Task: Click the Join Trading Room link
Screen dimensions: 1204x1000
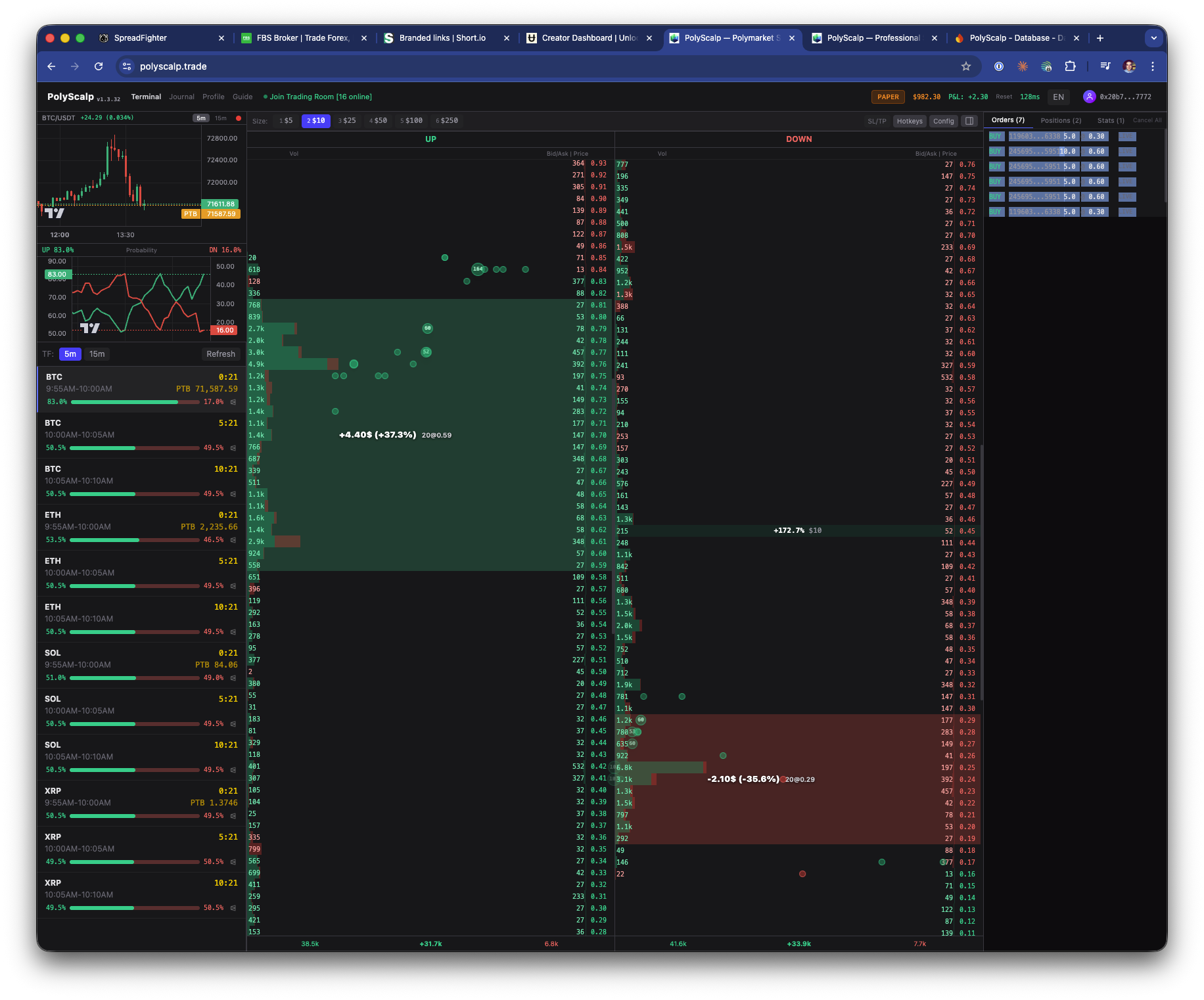Action: click(317, 97)
